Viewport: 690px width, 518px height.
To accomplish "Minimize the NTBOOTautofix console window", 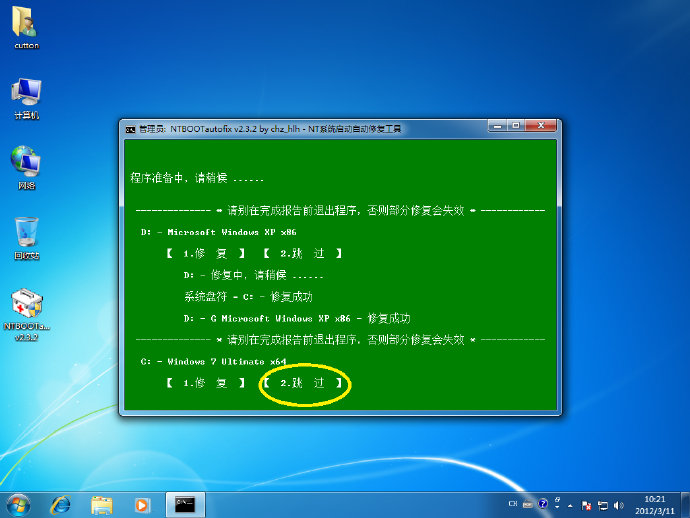I will [498, 126].
